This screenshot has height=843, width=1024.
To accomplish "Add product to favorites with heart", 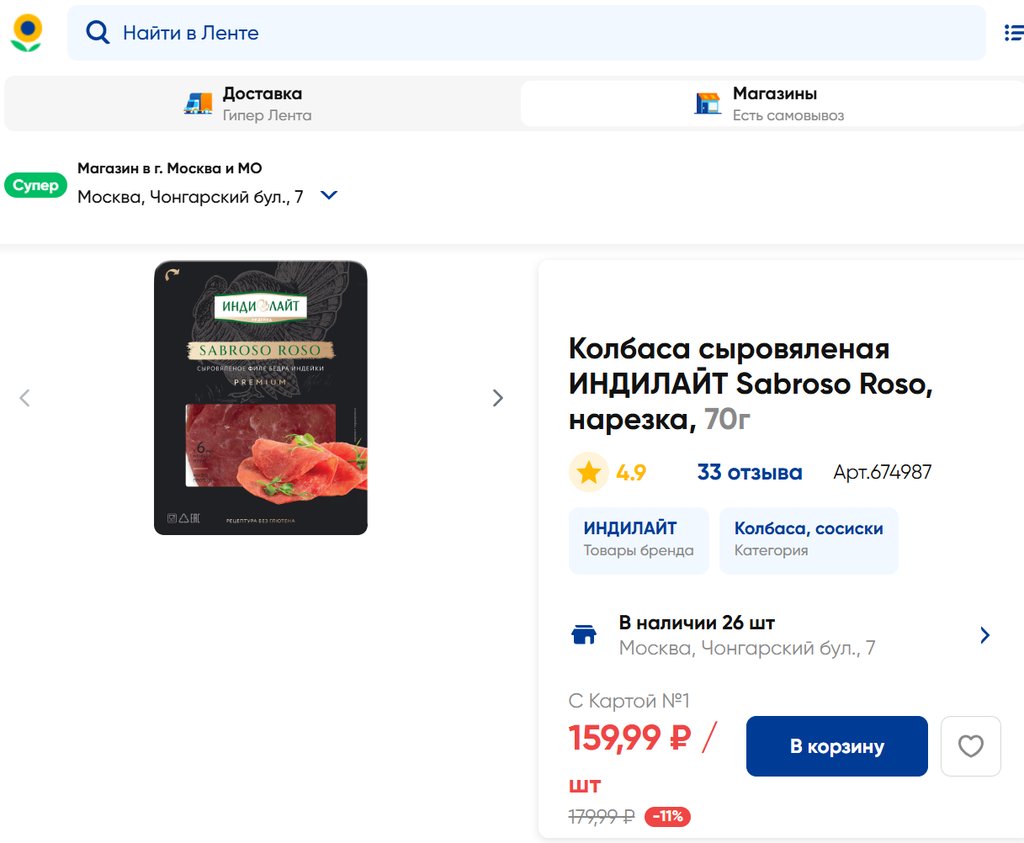I will 970,746.
